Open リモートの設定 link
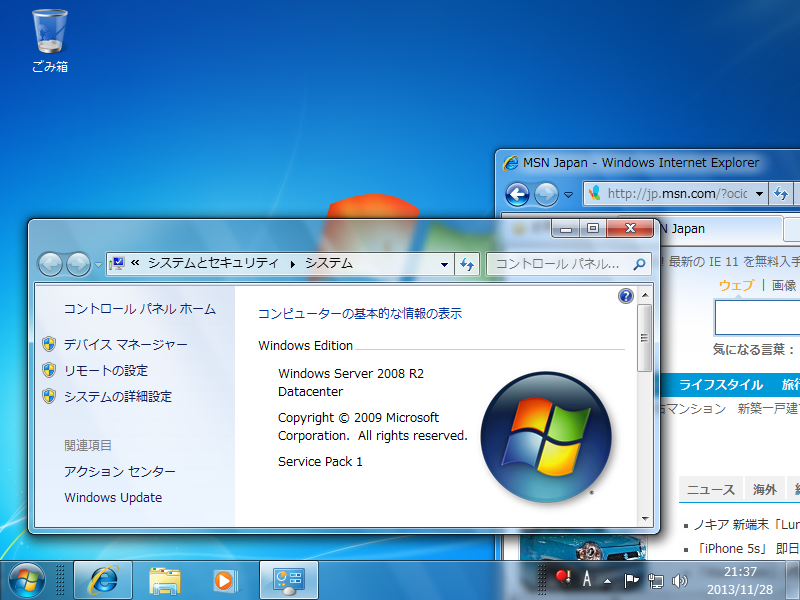The image size is (800, 600). 106,370
